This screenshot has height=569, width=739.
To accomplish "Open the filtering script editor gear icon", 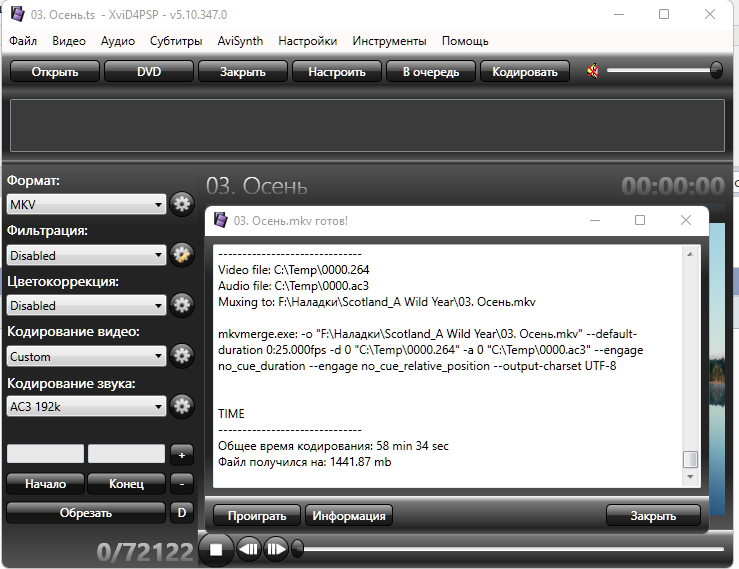I will click(x=182, y=255).
